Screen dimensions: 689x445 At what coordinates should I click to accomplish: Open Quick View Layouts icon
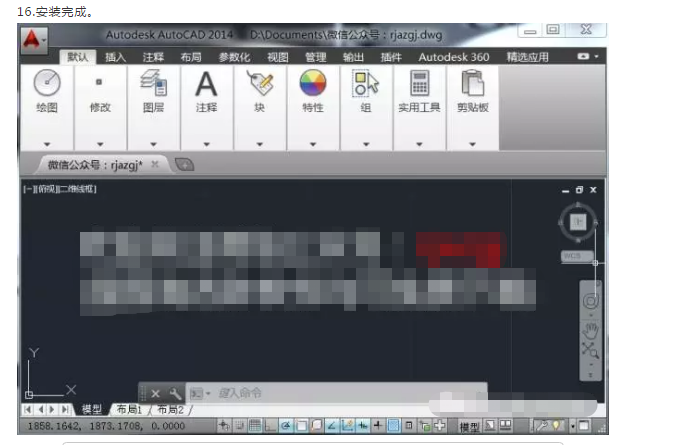(x=489, y=425)
